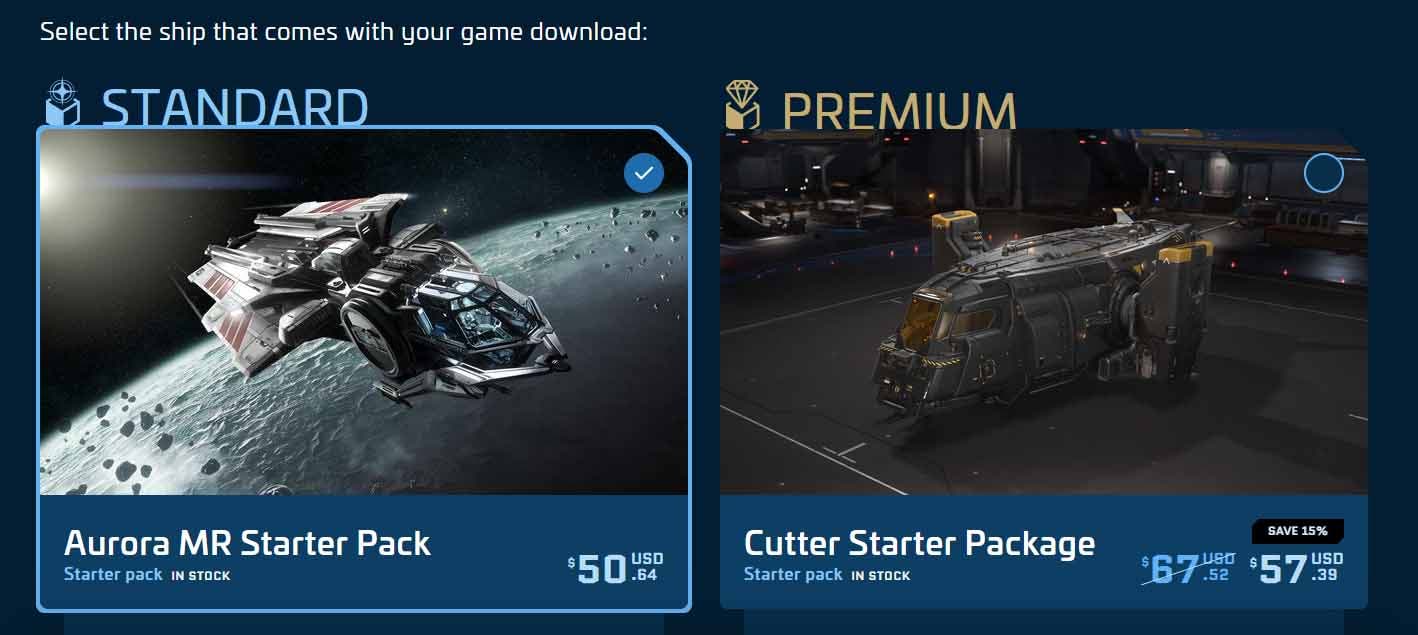The width and height of the screenshot is (1418, 635).
Task: Click the Premium diamond box icon
Action: 742,106
